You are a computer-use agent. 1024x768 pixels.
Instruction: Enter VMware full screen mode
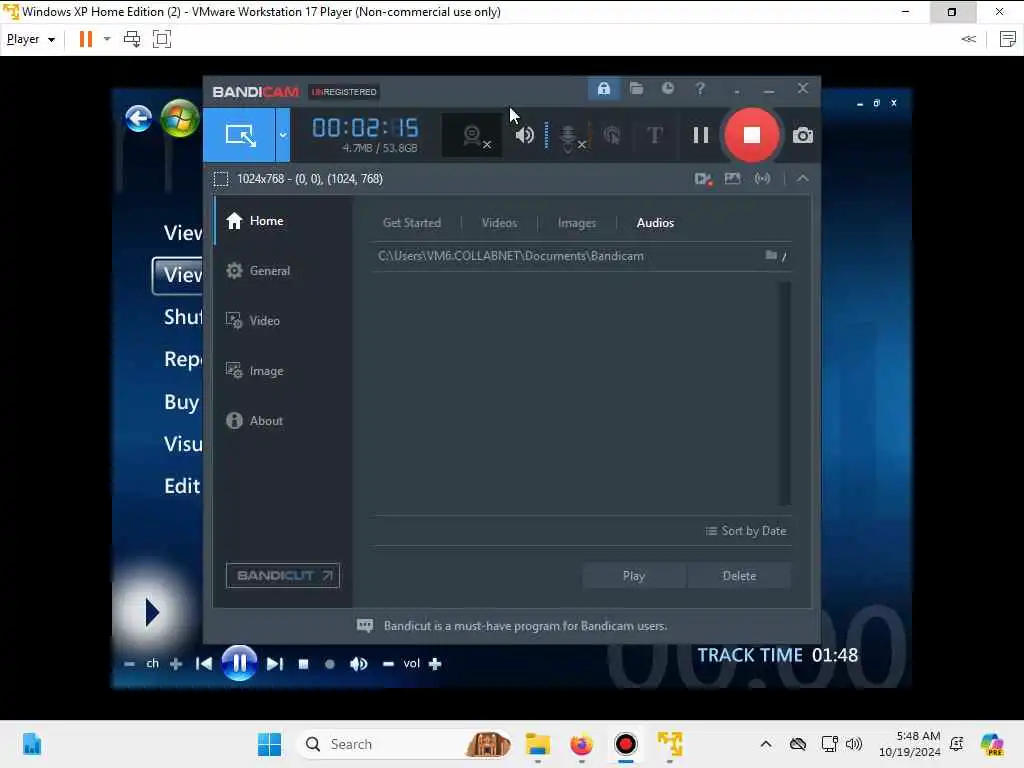tap(161, 39)
